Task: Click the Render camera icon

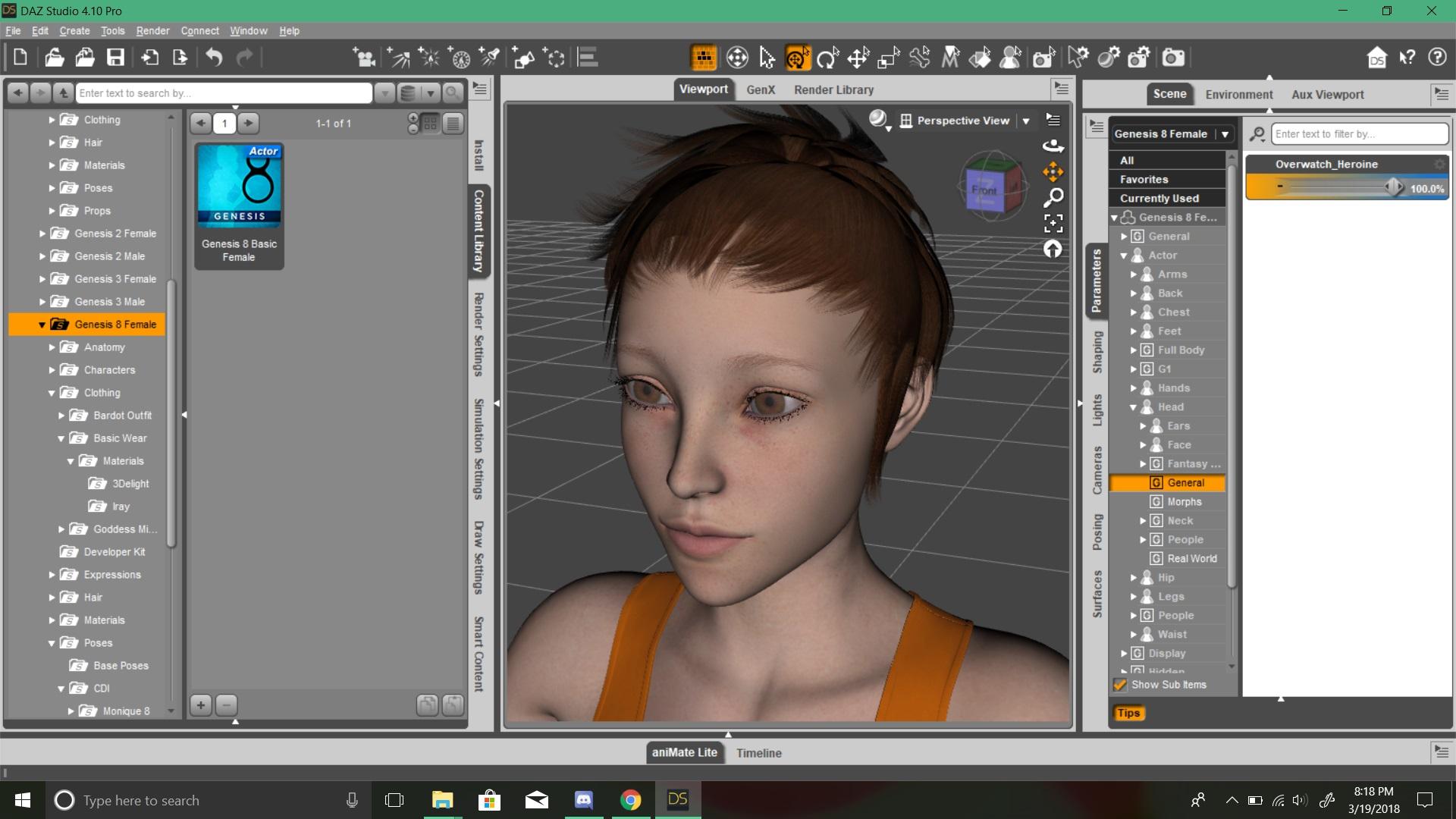Action: point(1173,58)
